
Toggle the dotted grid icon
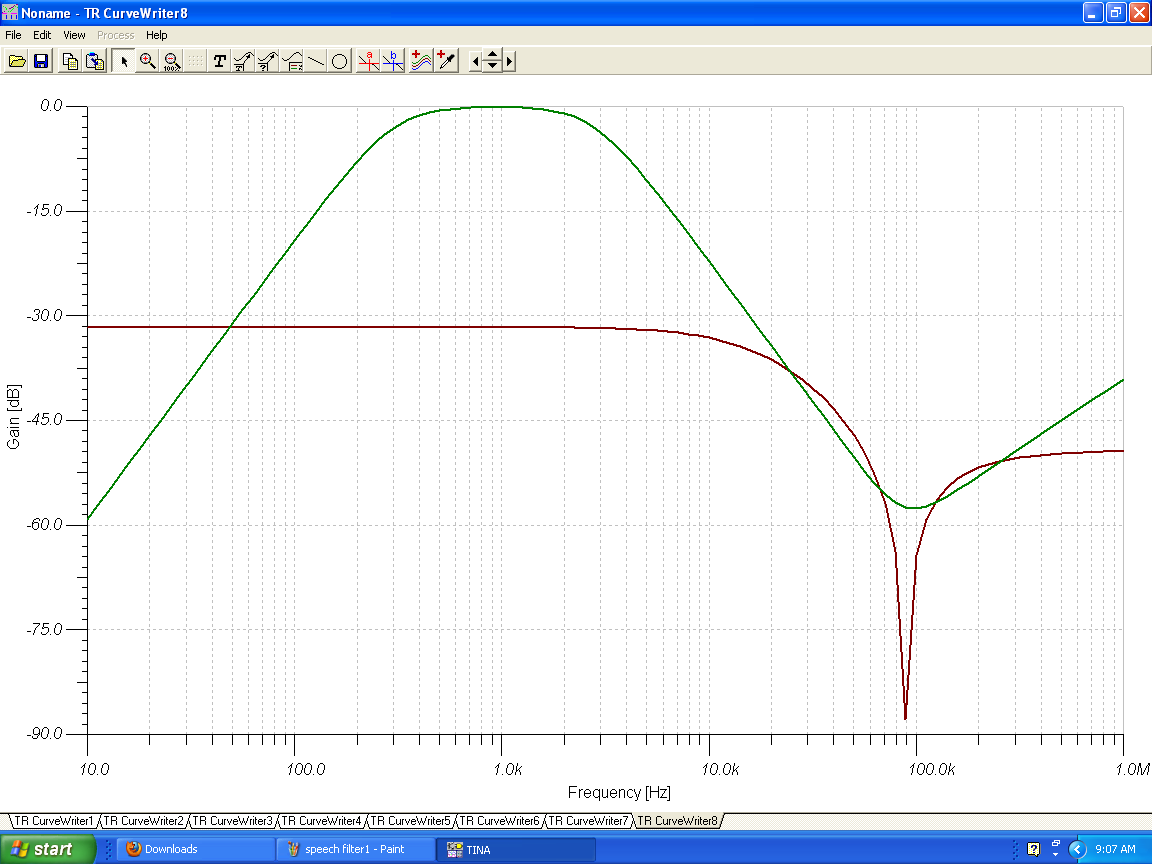click(195, 61)
